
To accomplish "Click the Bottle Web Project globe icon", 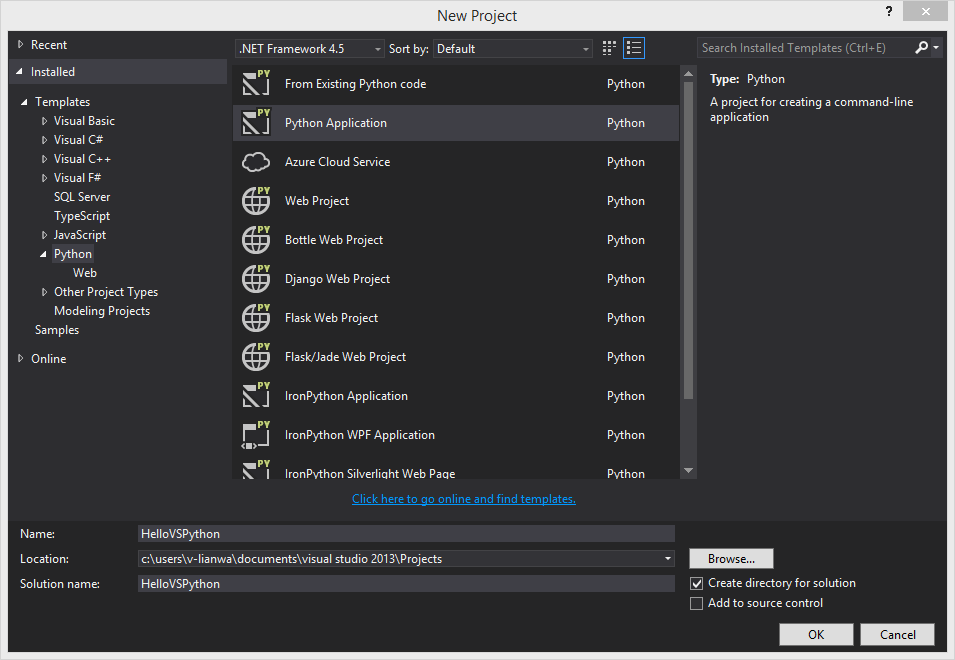I will tap(256, 239).
